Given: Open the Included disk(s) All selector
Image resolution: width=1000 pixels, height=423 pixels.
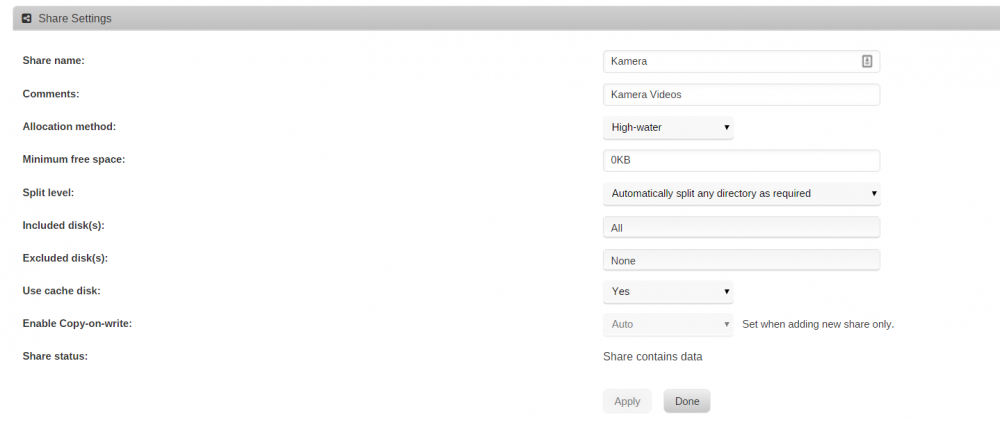Looking at the screenshot, I should point(741,227).
